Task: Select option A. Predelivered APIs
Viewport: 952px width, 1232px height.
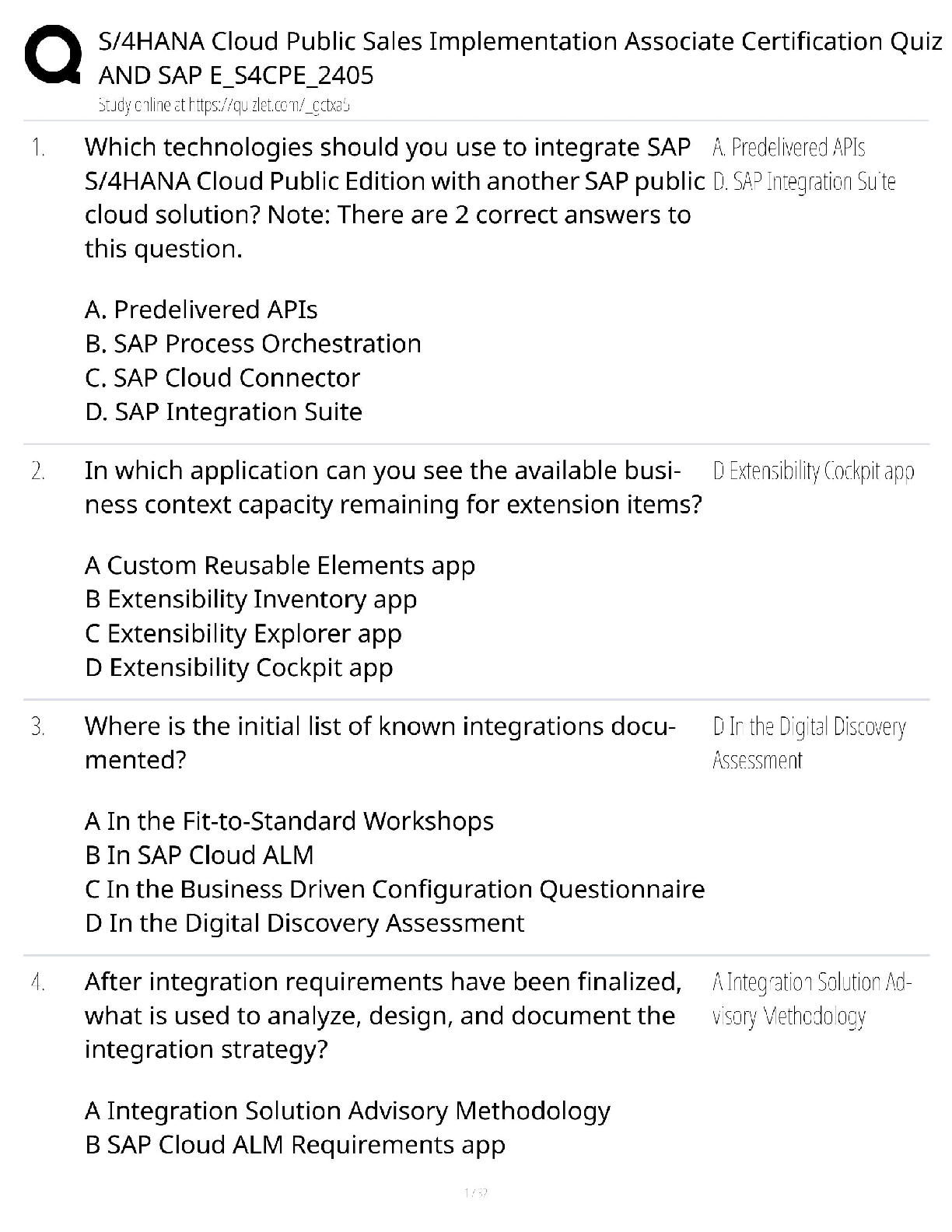Action: (x=201, y=310)
